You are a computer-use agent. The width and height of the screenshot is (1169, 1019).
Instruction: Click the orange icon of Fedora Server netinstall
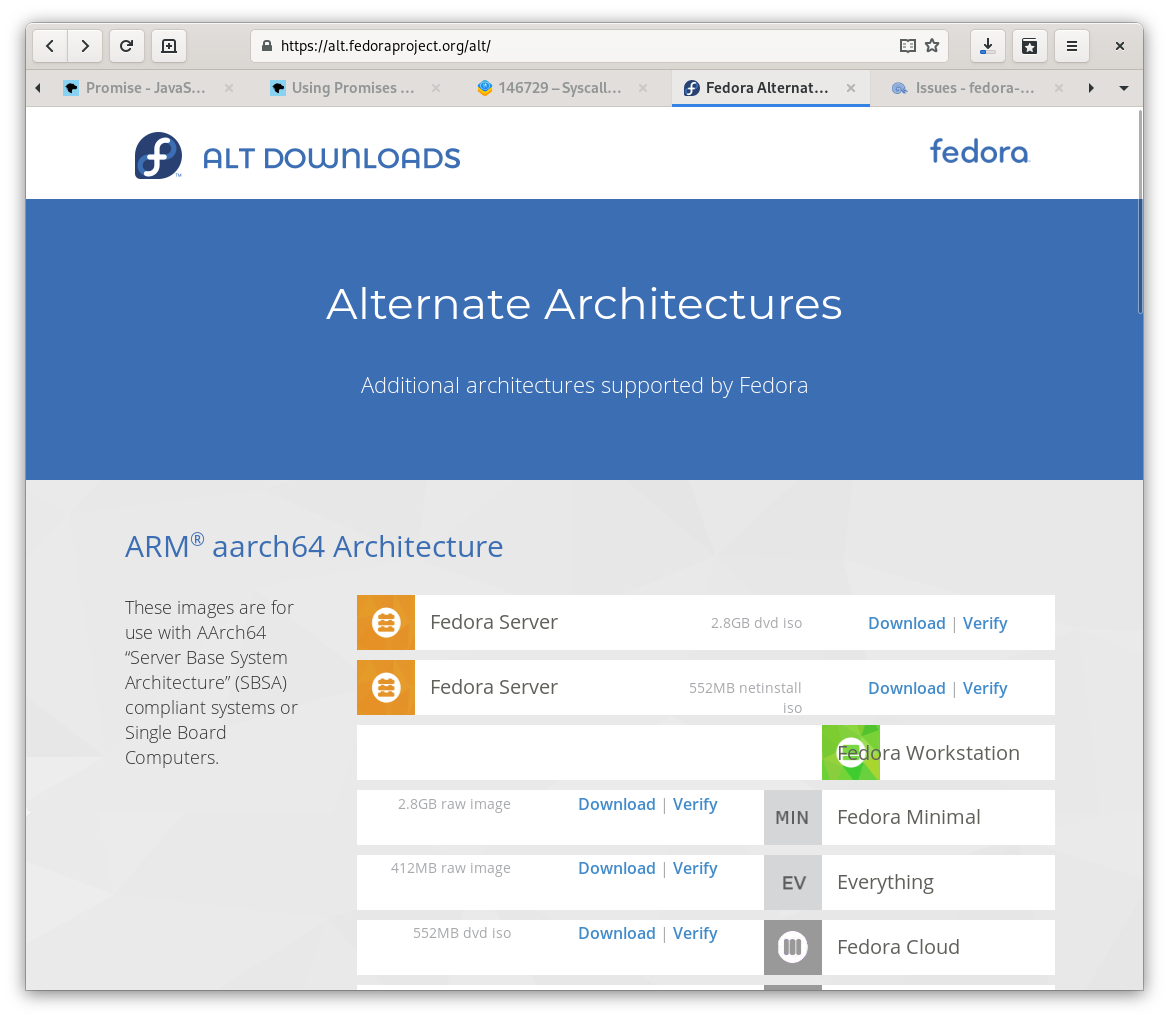[x=385, y=687]
